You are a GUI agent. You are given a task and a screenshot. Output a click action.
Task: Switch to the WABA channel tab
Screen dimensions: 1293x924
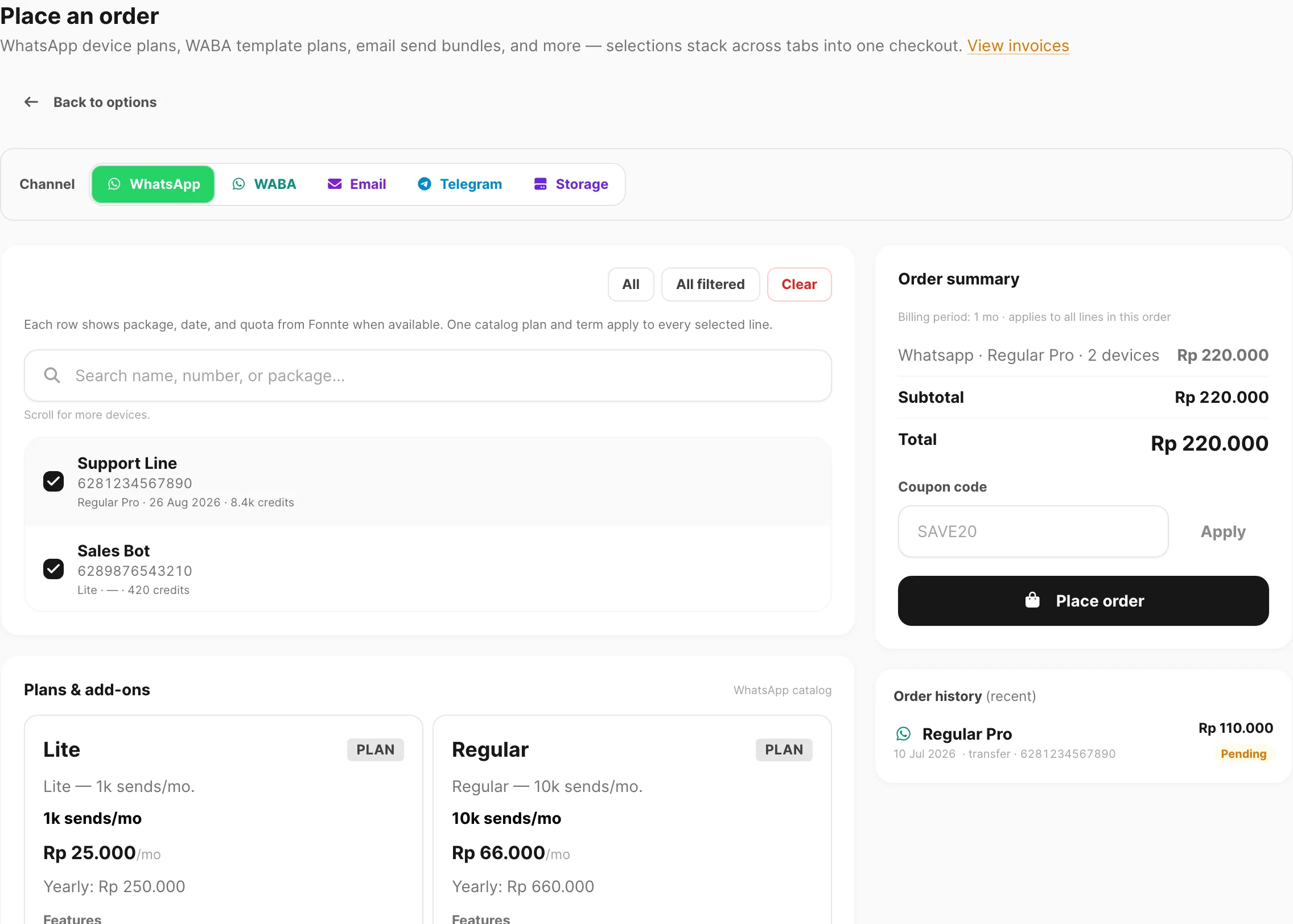[x=265, y=184]
